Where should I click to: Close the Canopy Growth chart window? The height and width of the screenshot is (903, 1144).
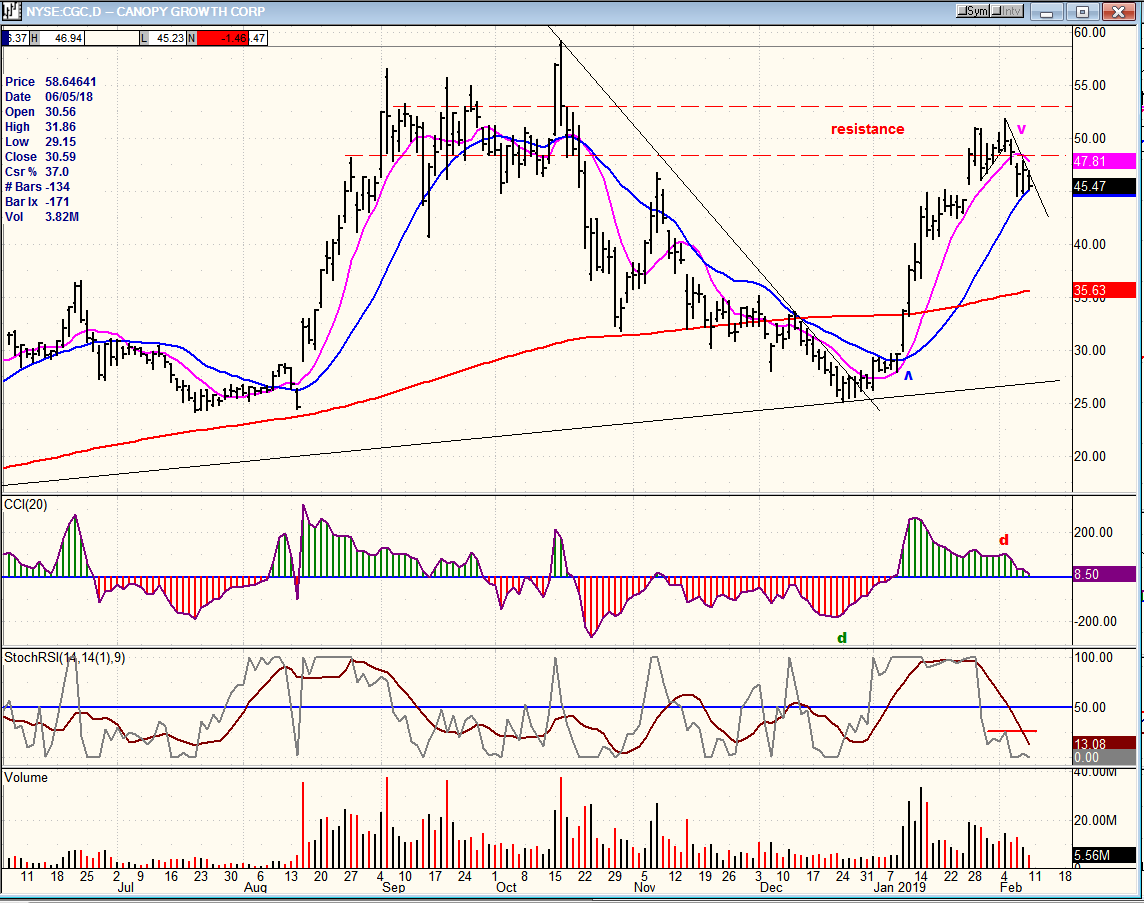tap(1118, 12)
